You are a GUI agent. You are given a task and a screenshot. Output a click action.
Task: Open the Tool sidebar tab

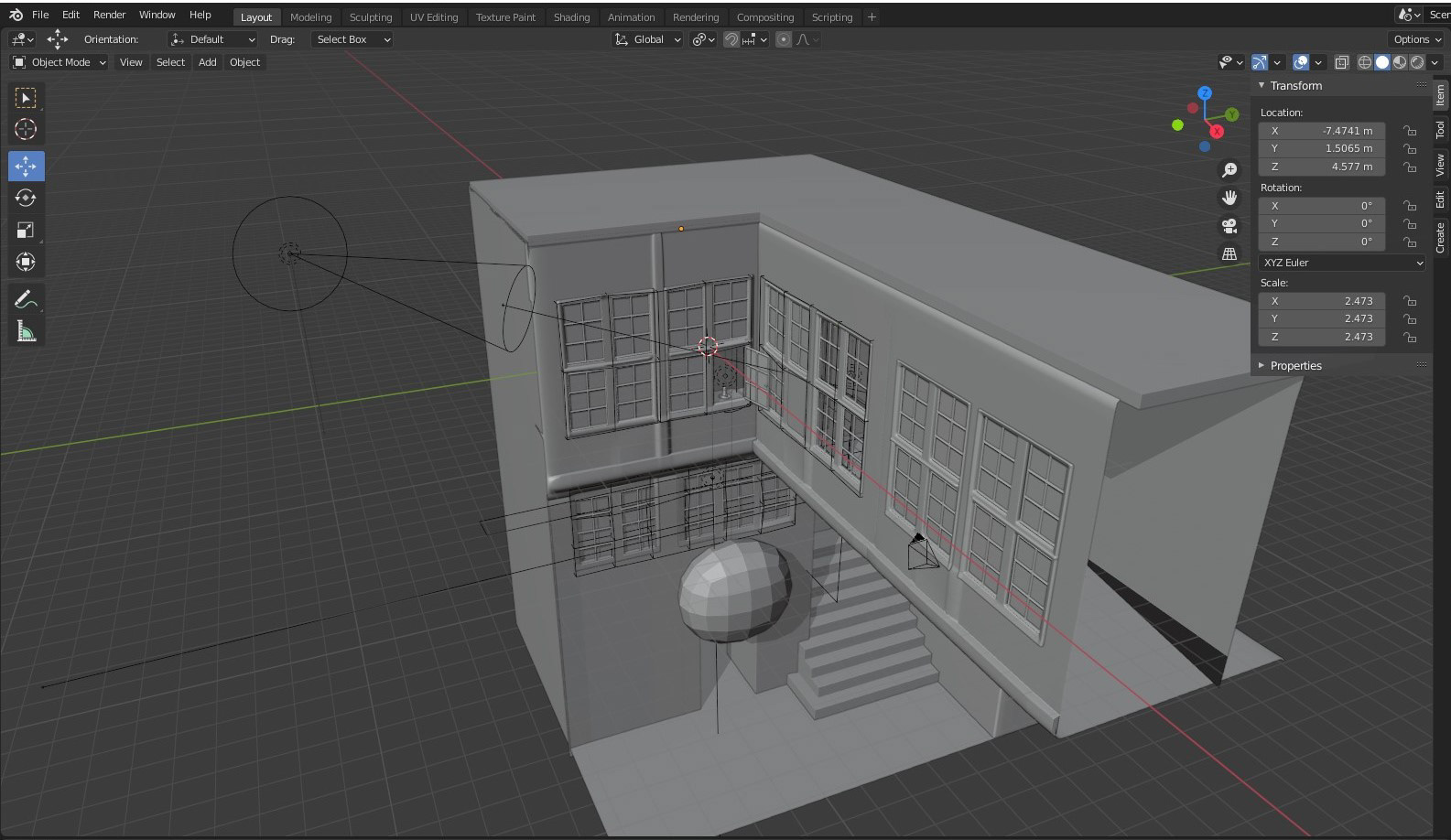pyautogui.click(x=1440, y=130)
